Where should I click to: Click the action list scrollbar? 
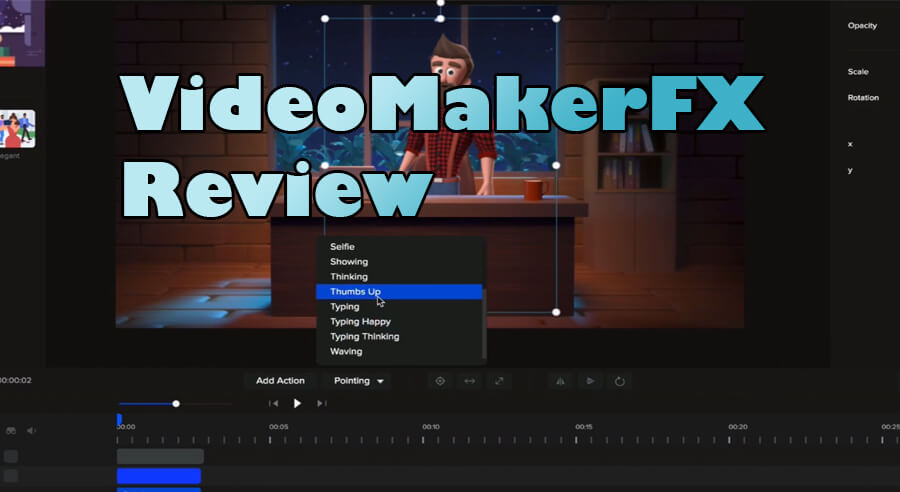[485, 324]
